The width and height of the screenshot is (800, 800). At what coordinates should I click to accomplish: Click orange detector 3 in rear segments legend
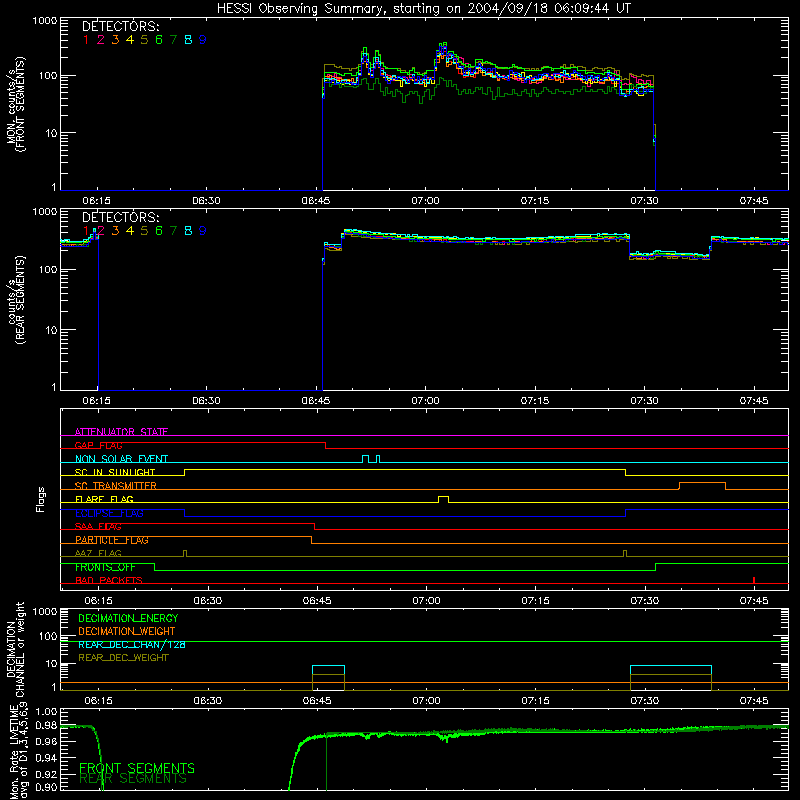coord(115,231)
